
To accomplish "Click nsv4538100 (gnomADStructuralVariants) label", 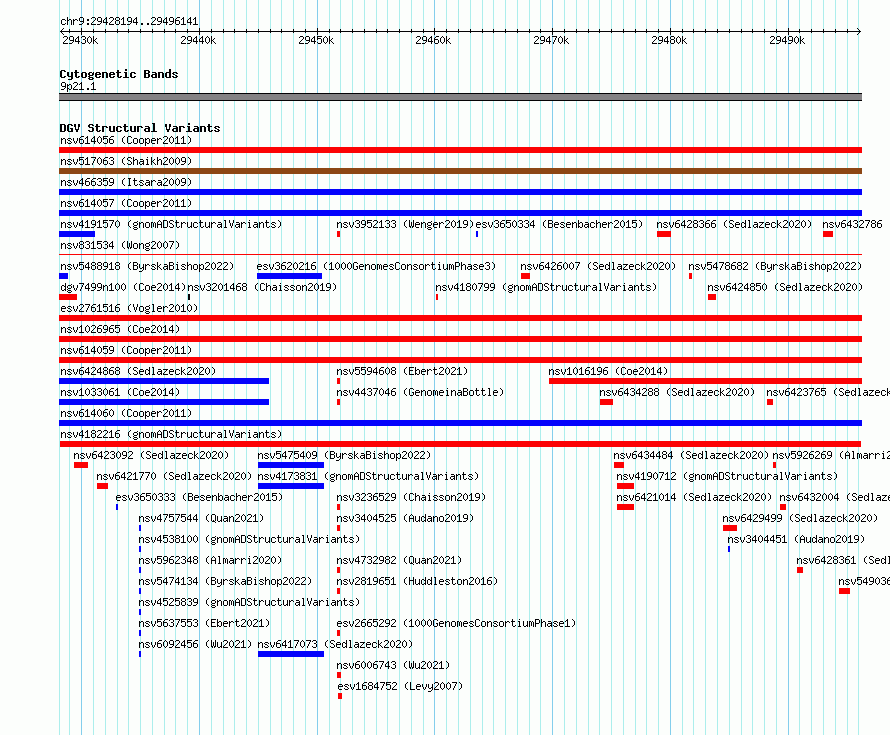I will (249, 539).
